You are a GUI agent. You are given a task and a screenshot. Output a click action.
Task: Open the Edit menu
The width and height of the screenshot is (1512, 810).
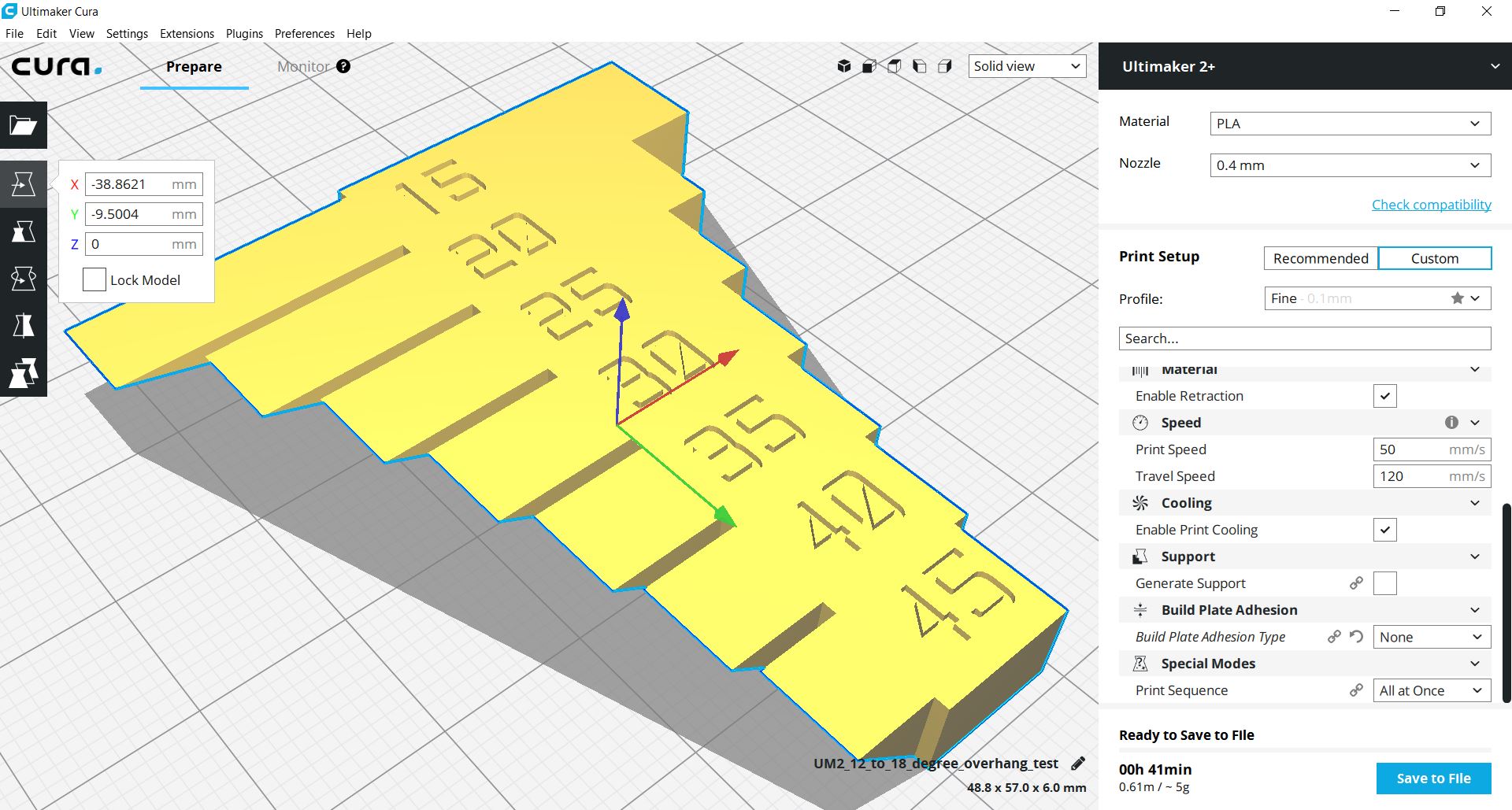pos(46,34)
